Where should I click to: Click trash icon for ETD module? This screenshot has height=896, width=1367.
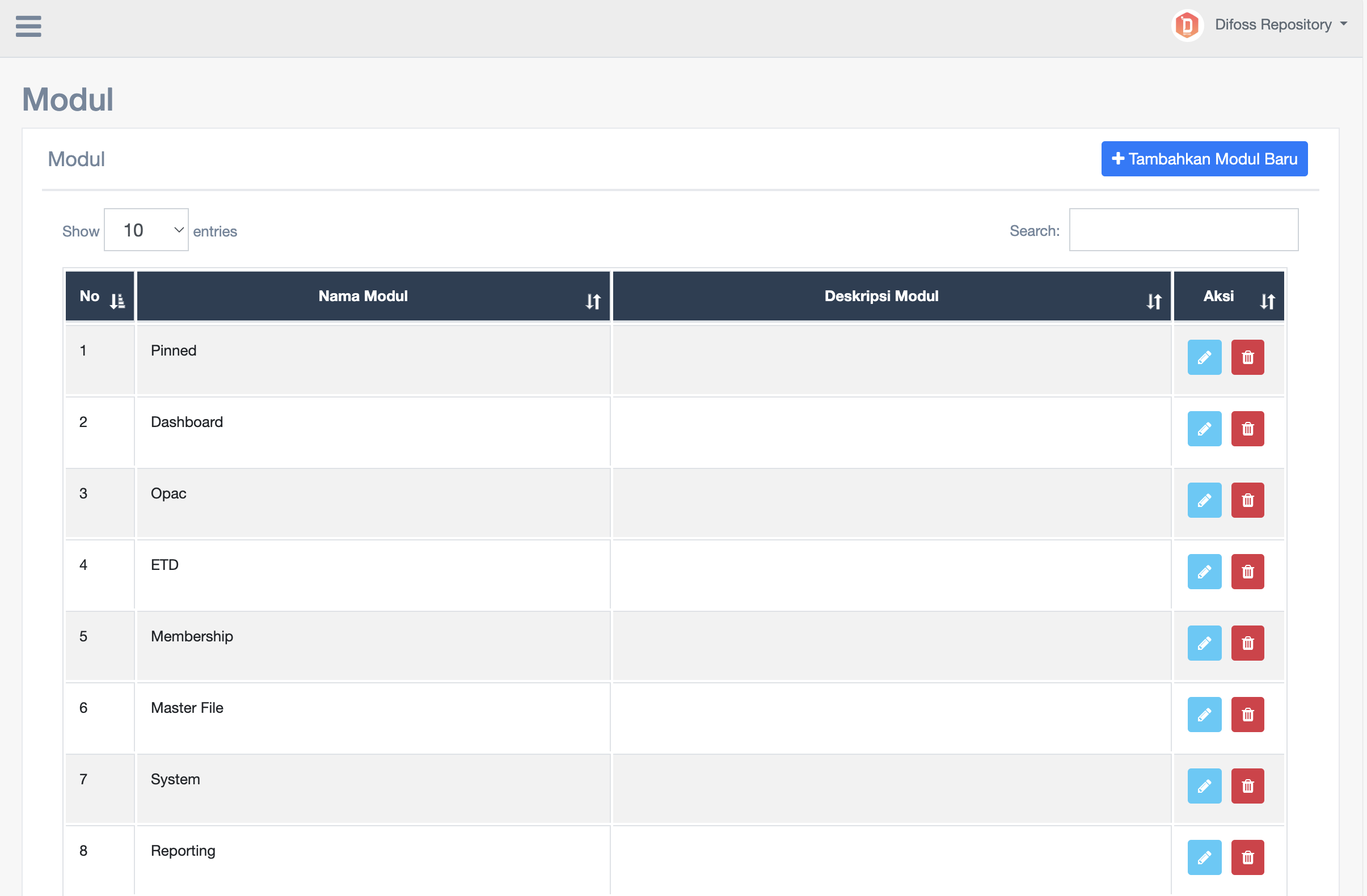point(1247,572)
